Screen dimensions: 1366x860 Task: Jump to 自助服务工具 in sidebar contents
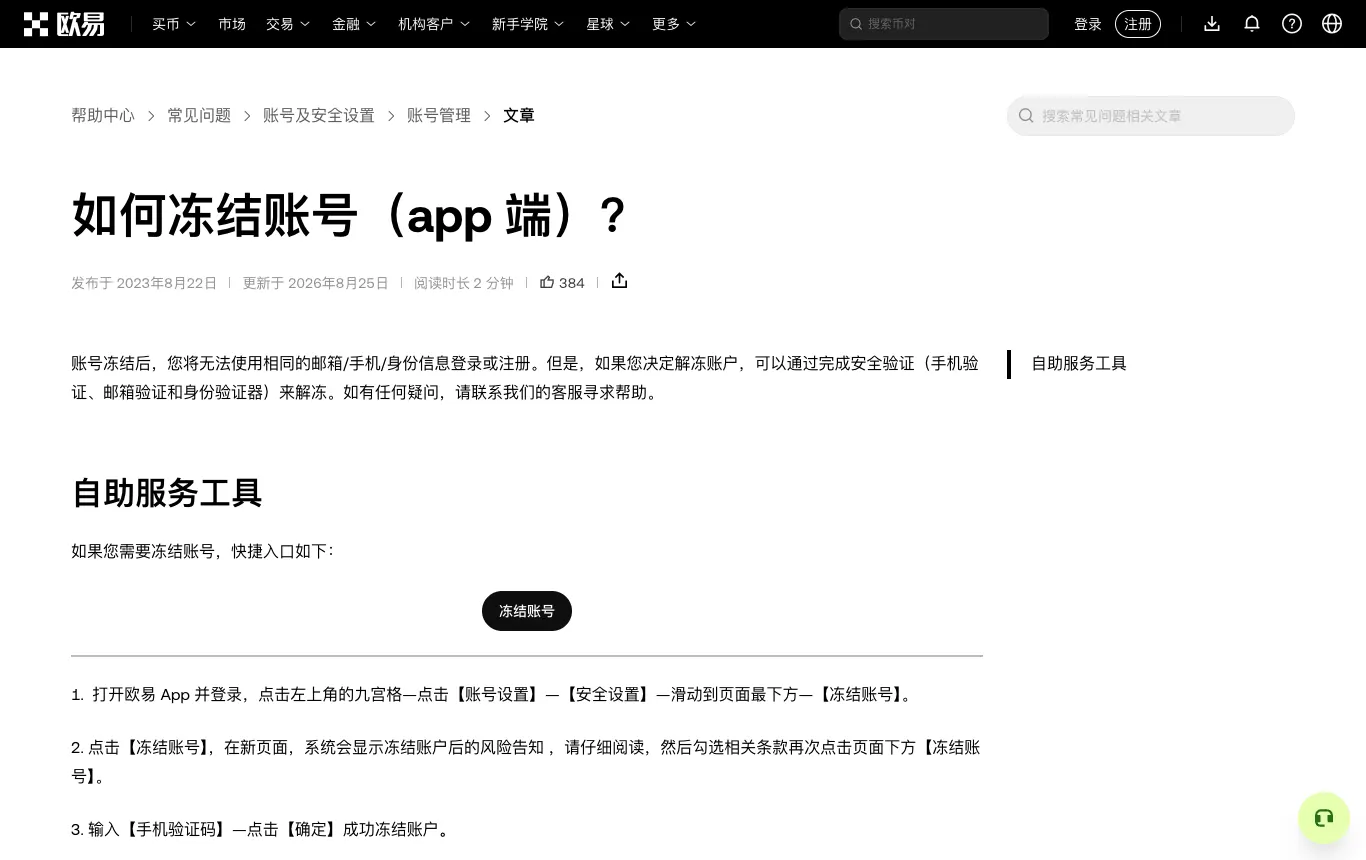(x=1079, y=364)
